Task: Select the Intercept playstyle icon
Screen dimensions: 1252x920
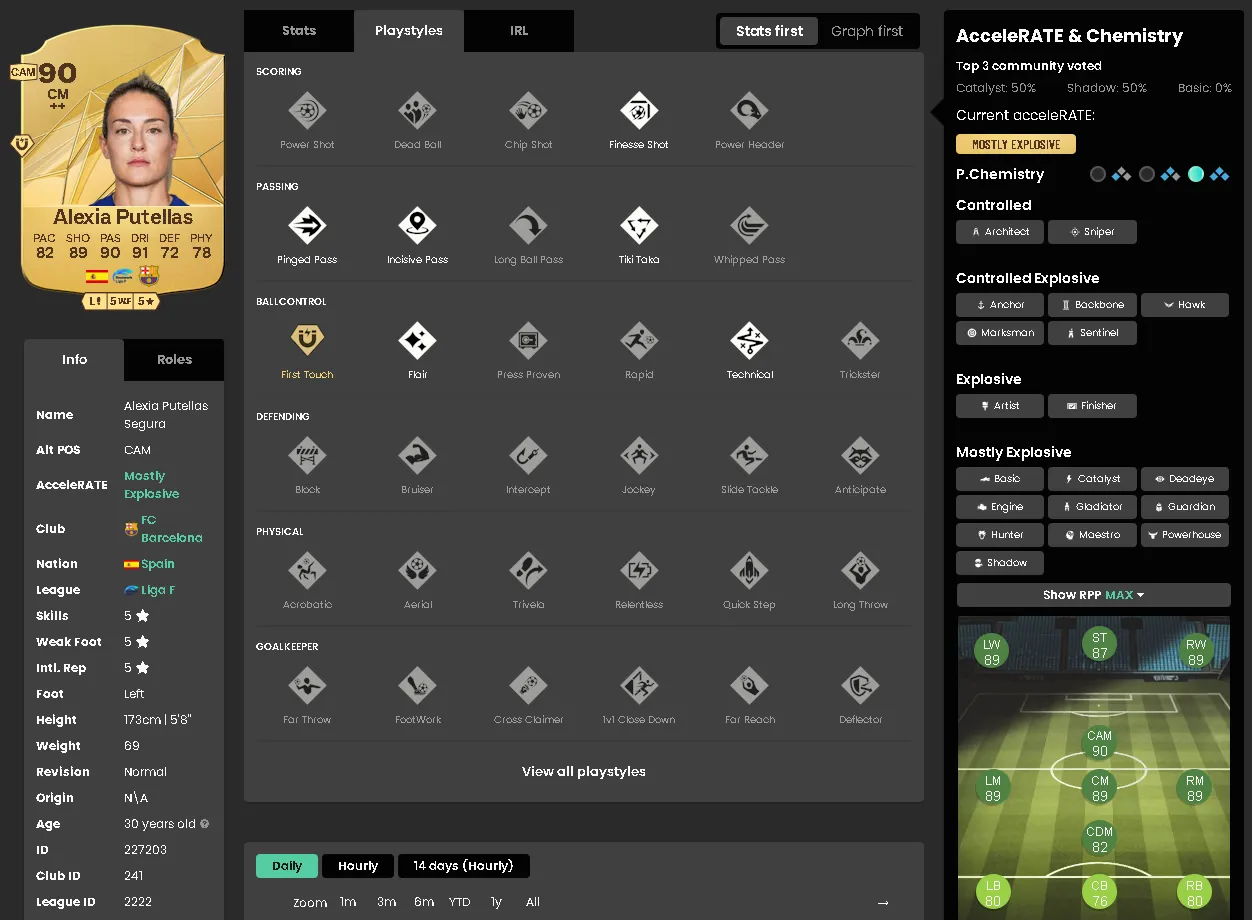Action: [528, 456]
